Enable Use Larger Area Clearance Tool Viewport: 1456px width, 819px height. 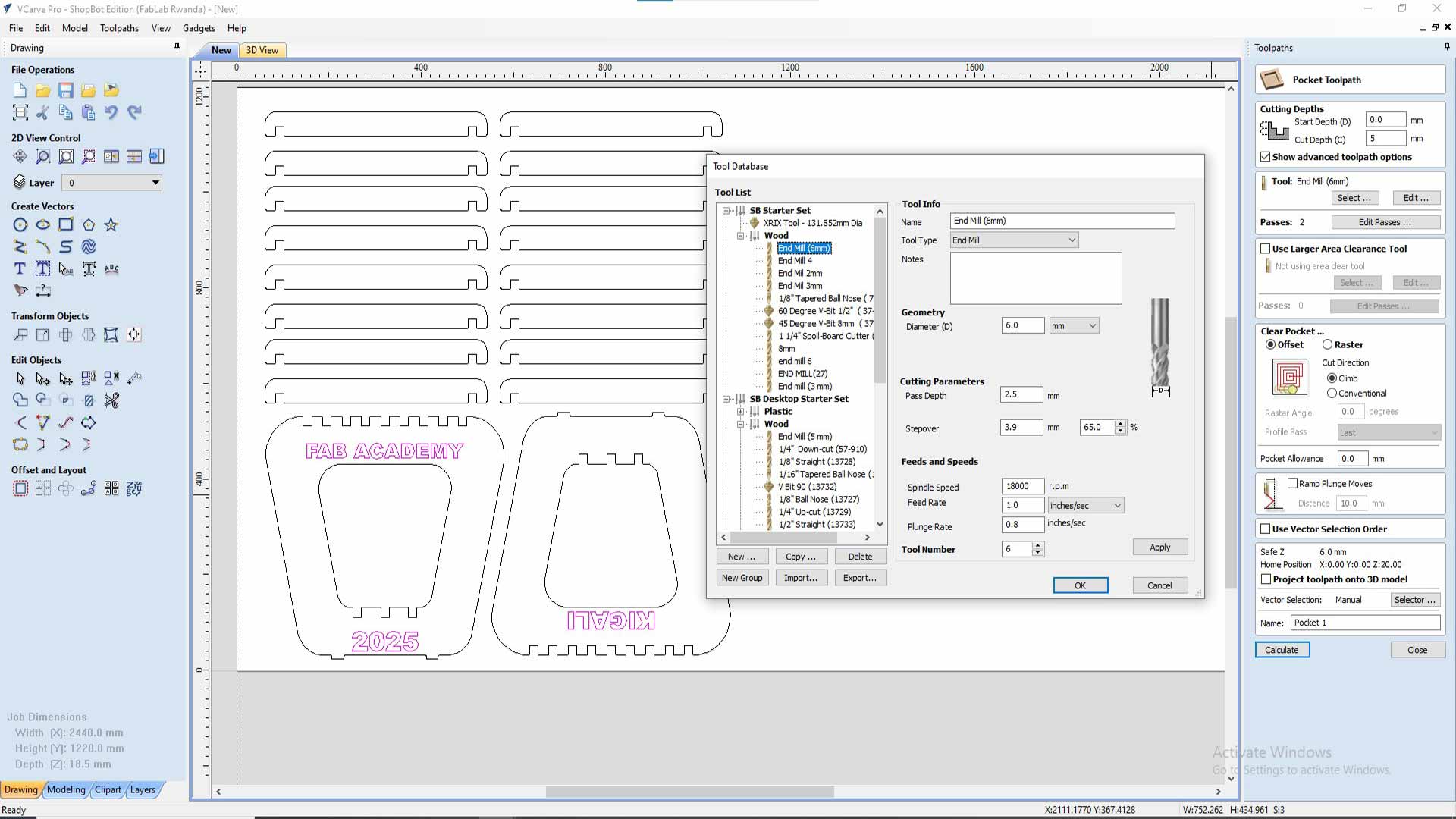pyautogui.click(x=1265, y=249)
